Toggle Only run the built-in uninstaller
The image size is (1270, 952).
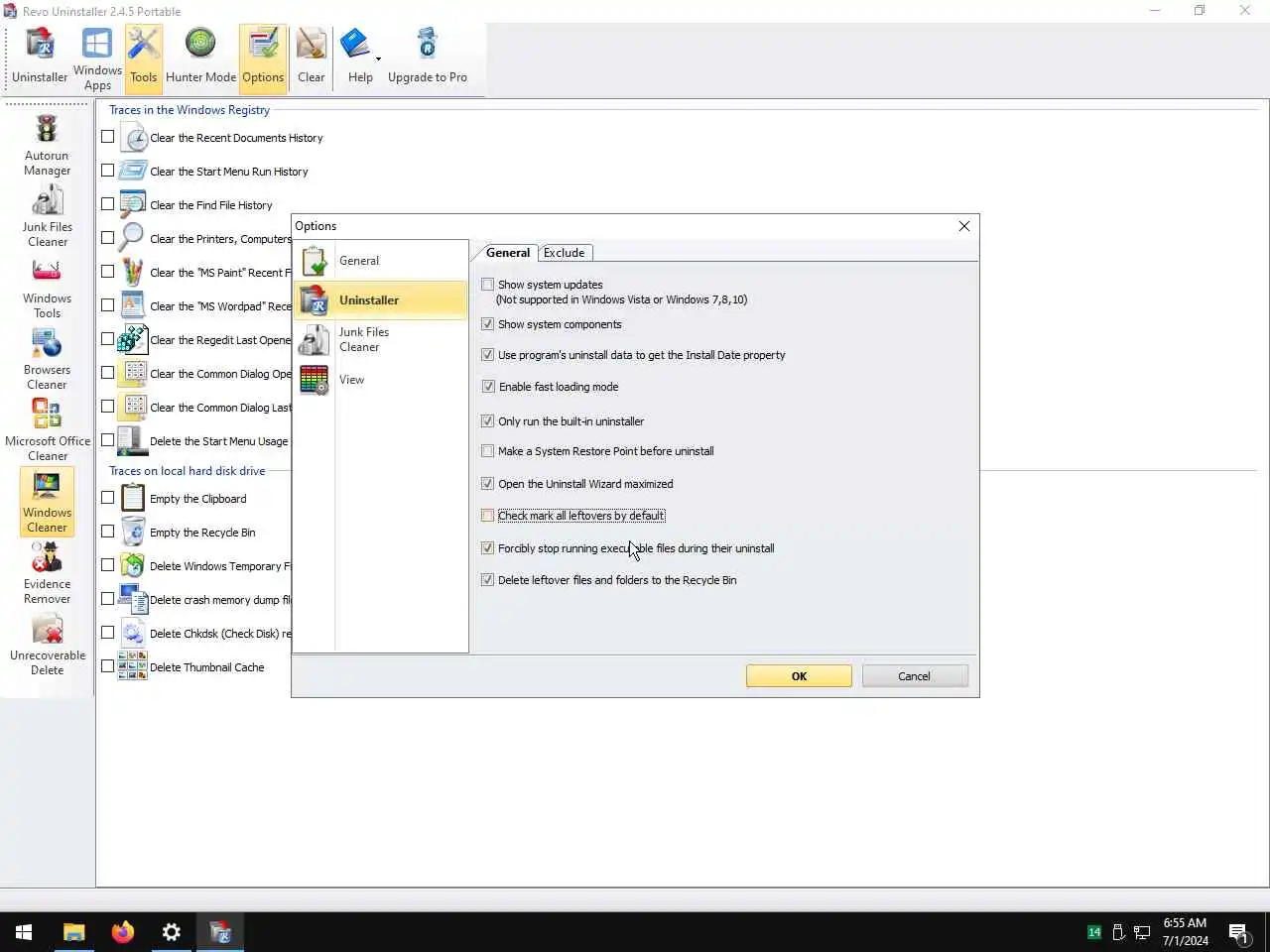point(487,421)
